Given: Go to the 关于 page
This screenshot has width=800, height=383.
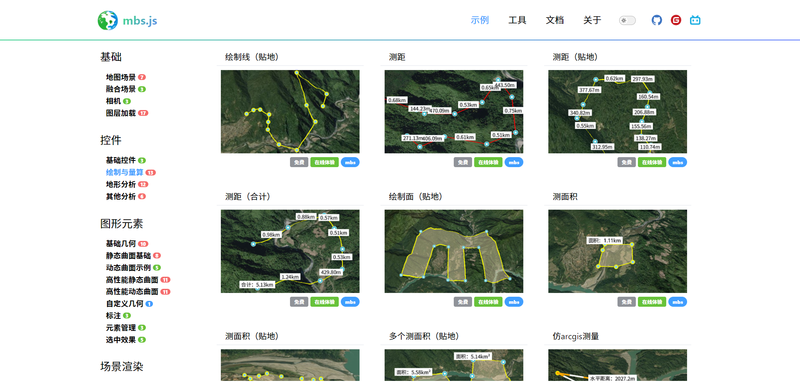Looking at the screenshot, I should [x=592, y=20].
